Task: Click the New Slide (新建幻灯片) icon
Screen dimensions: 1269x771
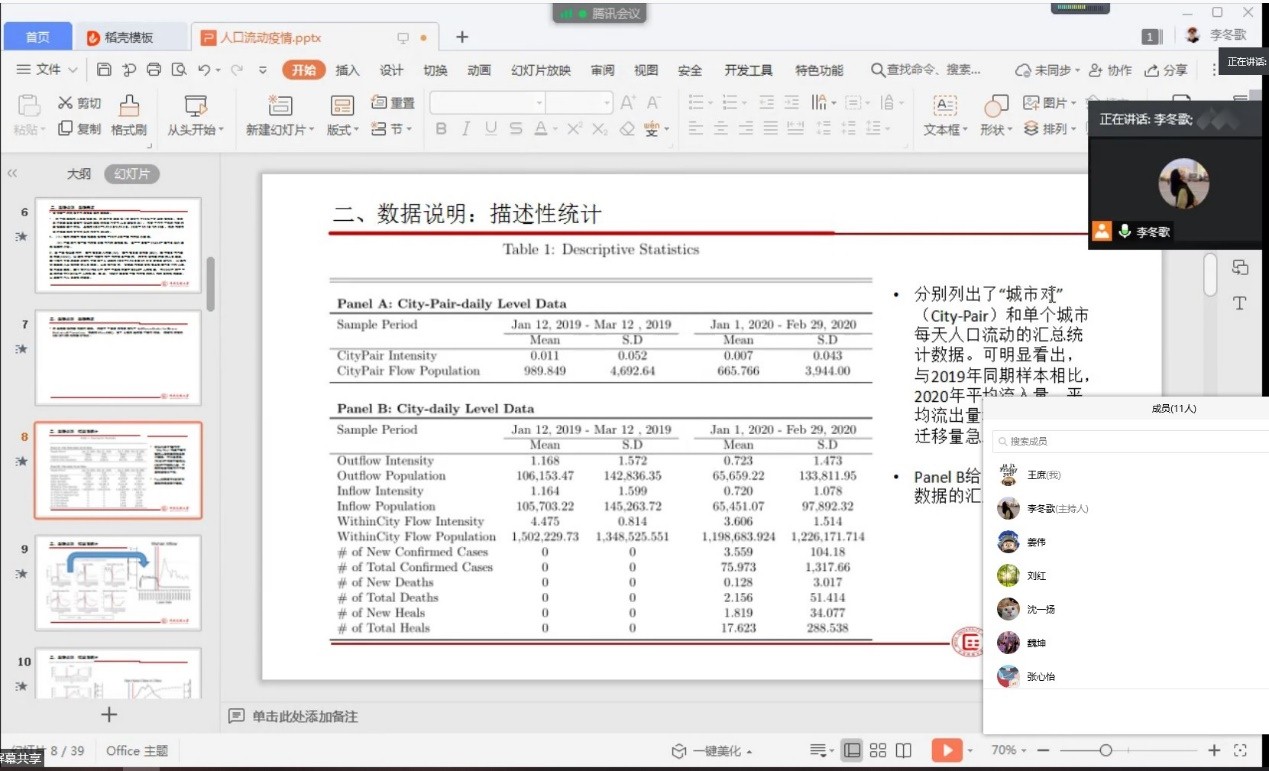Action: [x=279, y=105]
